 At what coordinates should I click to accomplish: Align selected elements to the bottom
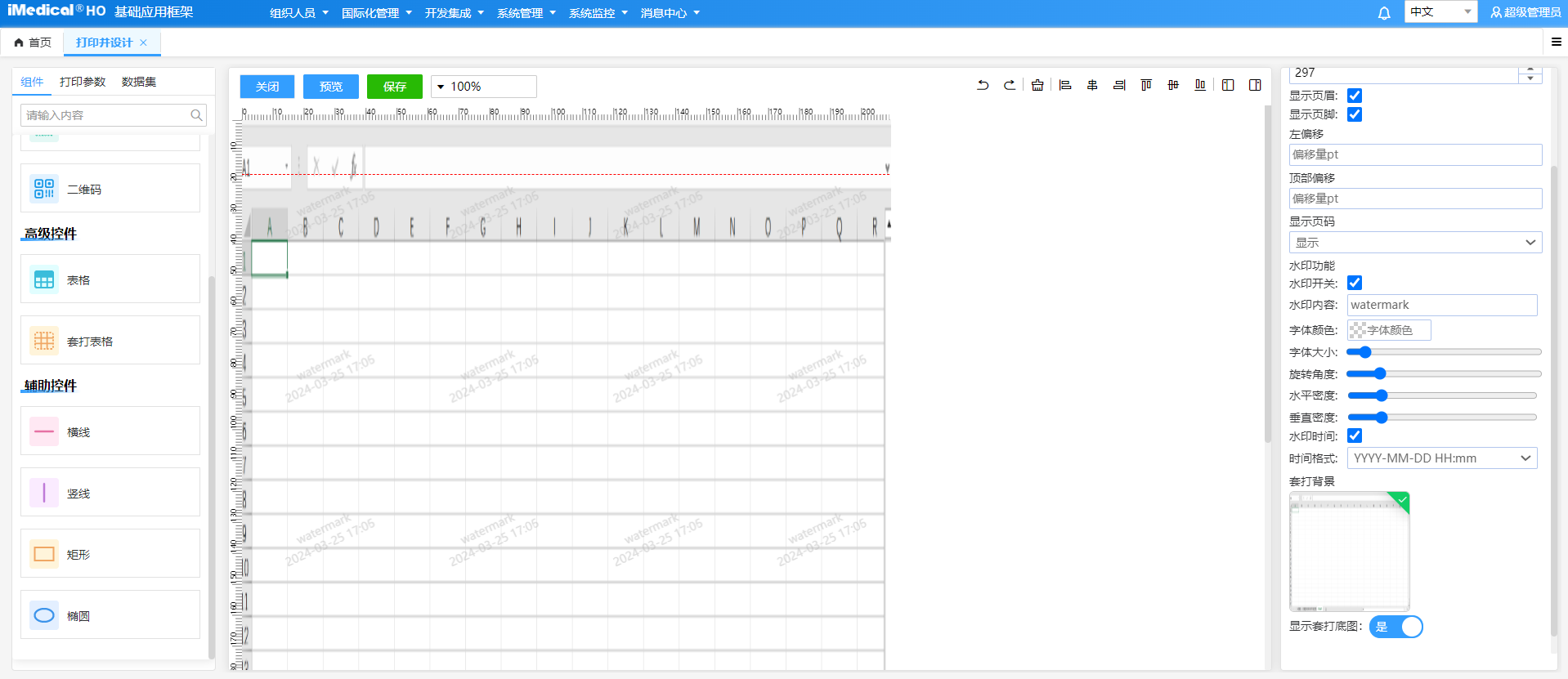tap(1200, 85)
